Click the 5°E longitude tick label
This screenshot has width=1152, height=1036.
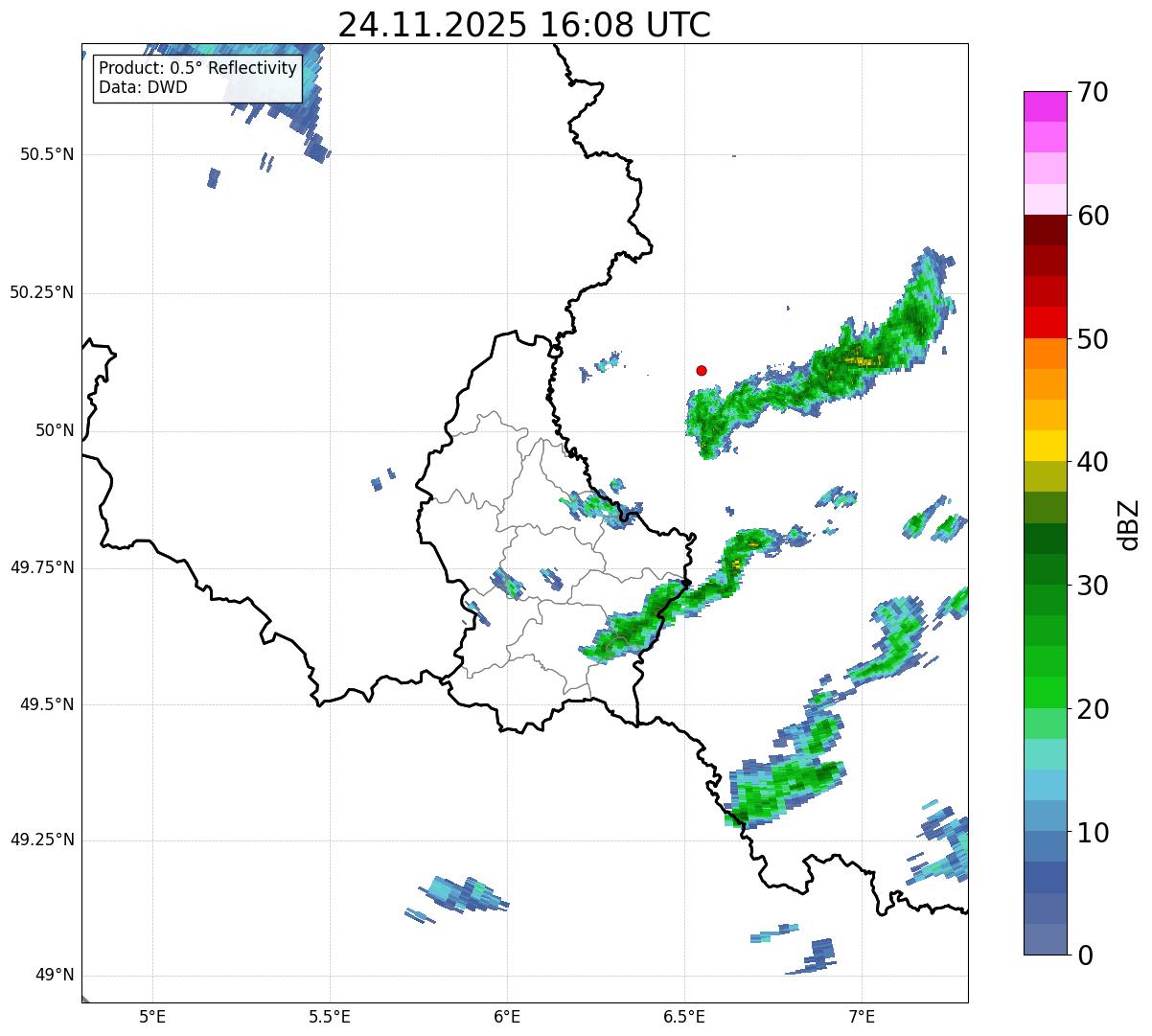pyautogui.click(x=152, y=1016)
